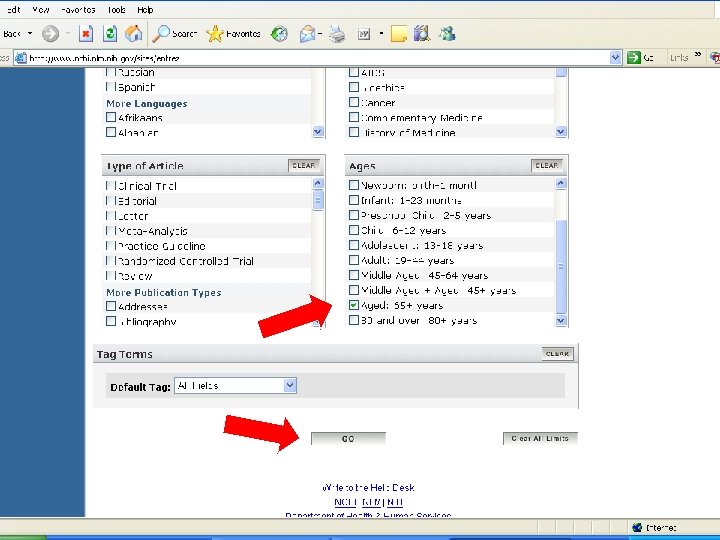Viewport: 720px width, 540px height.
Task: Check the Adult: 19-44 years checkbox
Action: pos(354,260)
